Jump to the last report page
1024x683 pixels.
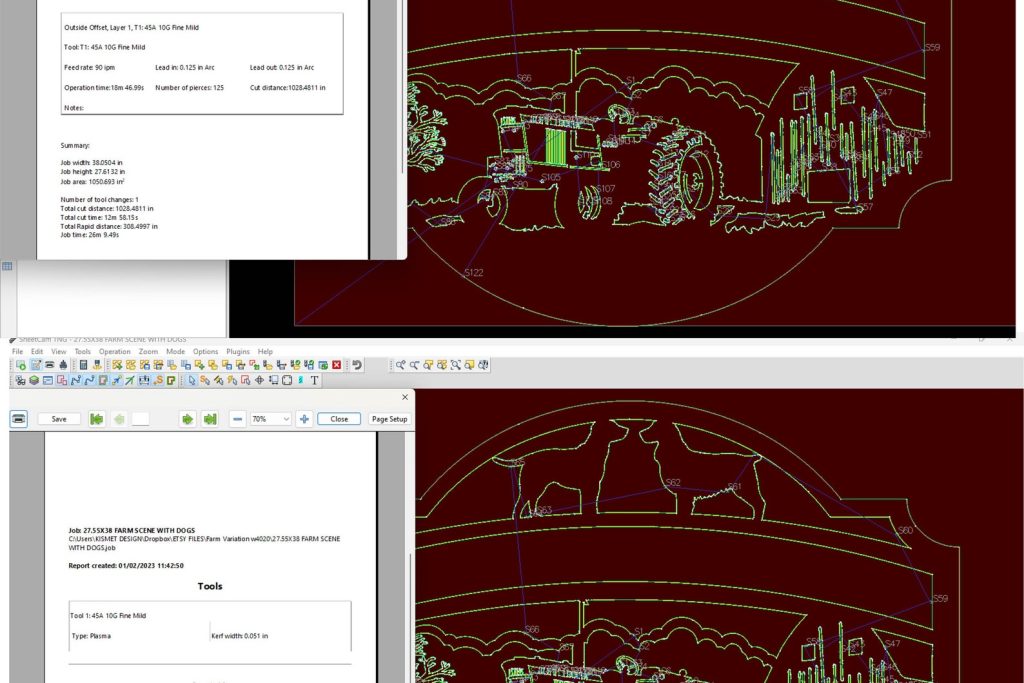click(210, 419)
